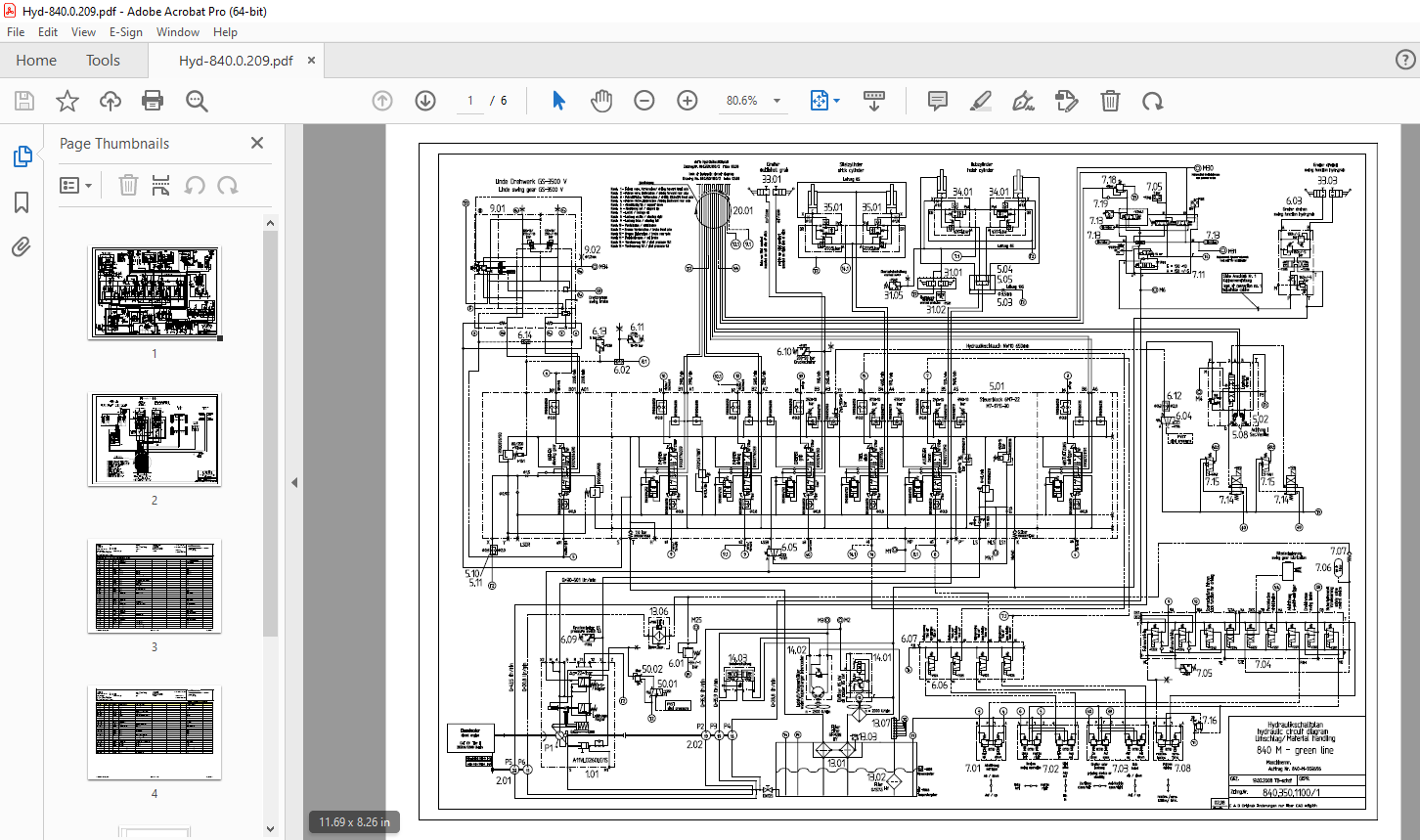This screenshot has width=1420, height=840.
Task: Click the Save file icon
Action: [24, 101]
